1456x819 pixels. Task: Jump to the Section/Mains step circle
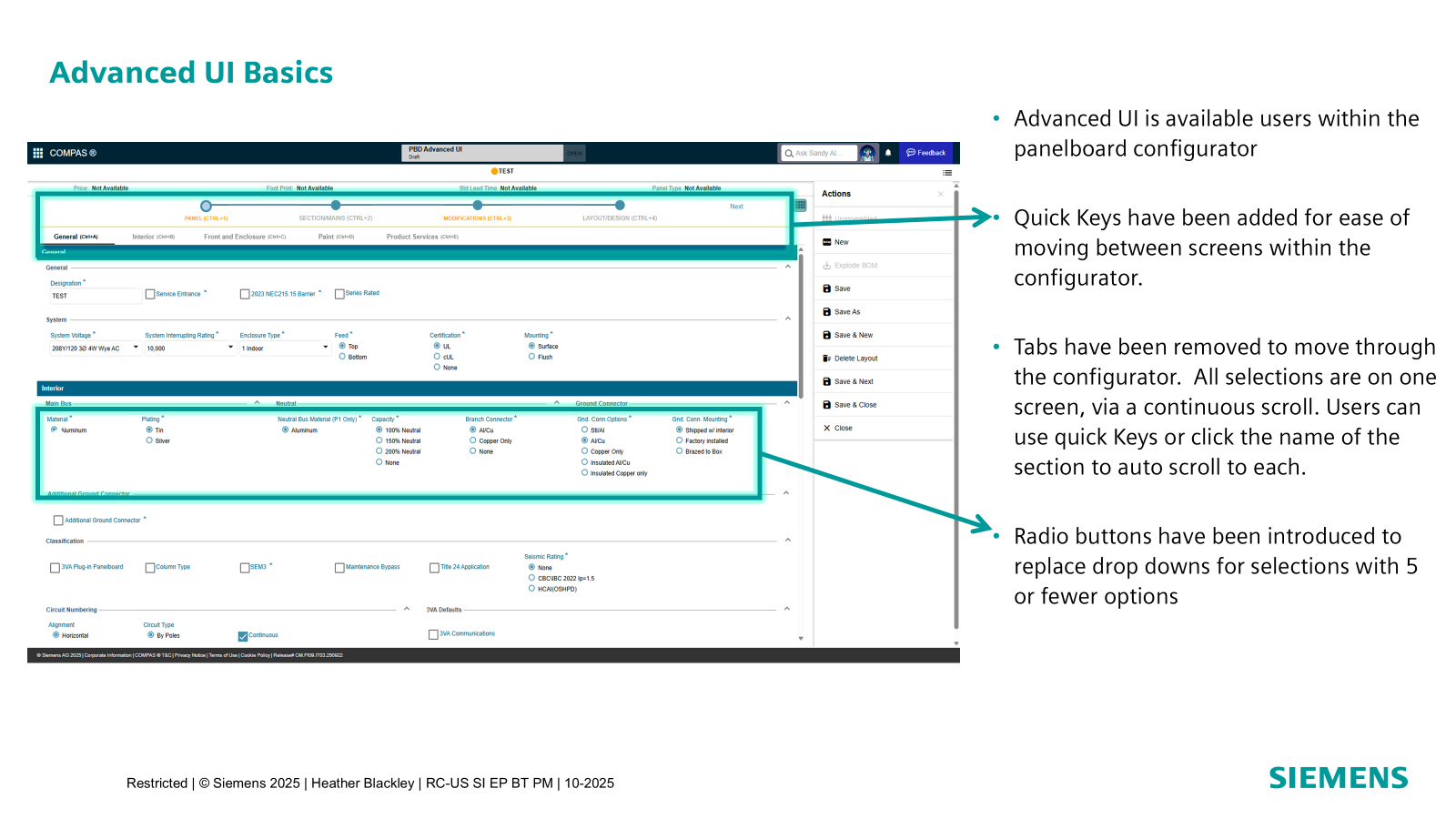tap(336, 206)
